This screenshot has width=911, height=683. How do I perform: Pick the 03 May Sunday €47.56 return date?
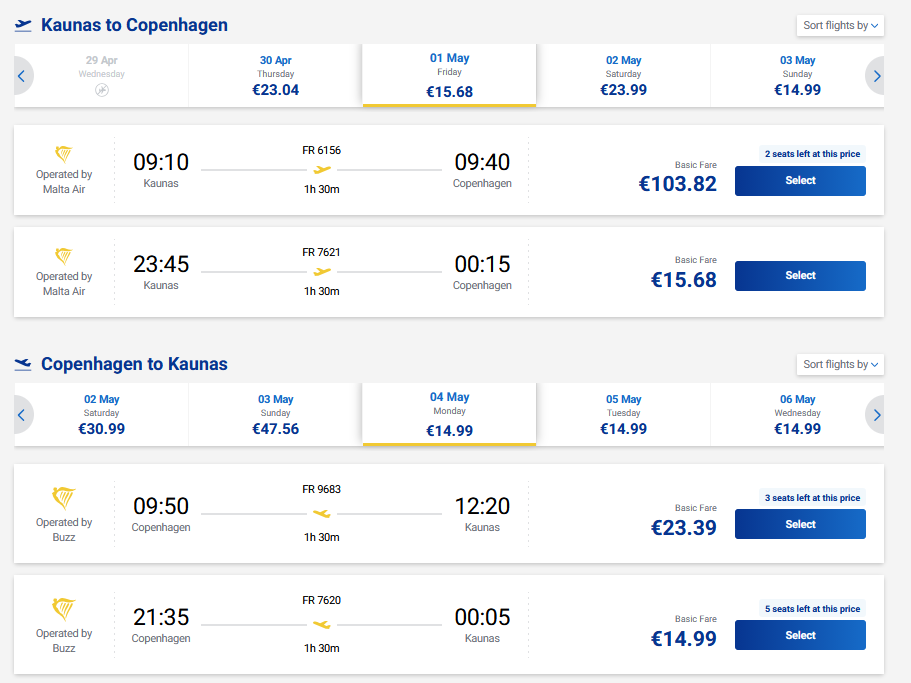tap(275, 415)
